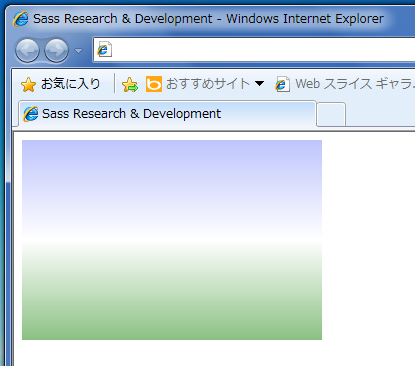Viewport: 415px width, 366px height.
Task: Click the gradient box in the page
Action: pos(172,240)
